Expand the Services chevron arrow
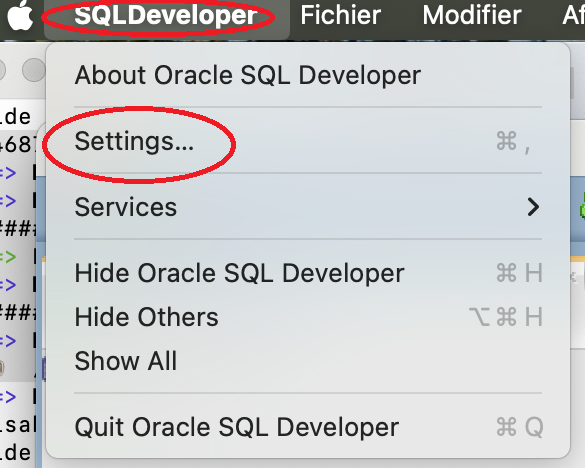Screen dimensions: 585x468 (534, 207)
